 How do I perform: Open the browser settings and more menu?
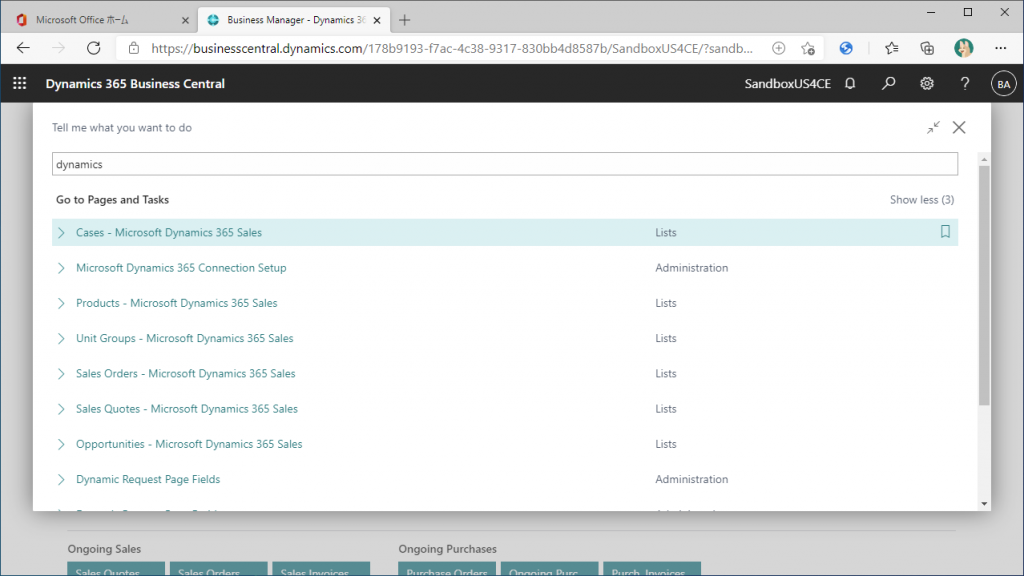tap(1000, 48)
